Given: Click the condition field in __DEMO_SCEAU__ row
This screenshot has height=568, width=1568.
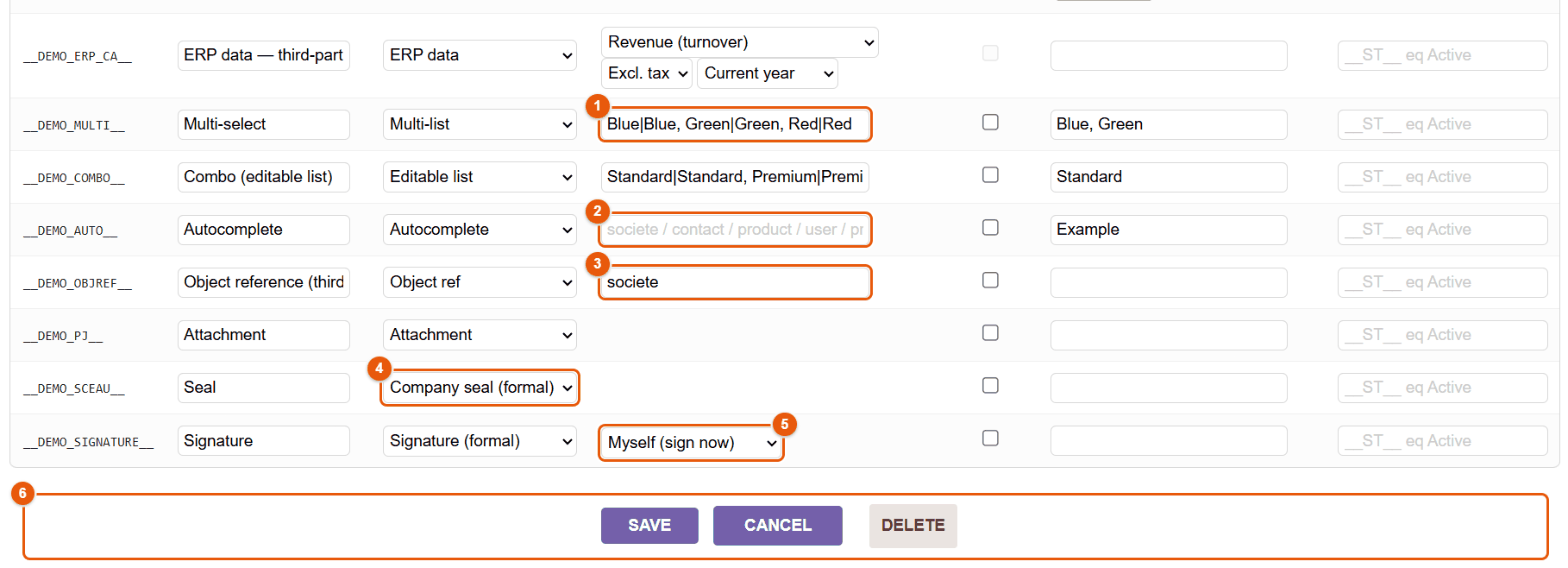Looking at the screenshot, I should [1443, 387].
